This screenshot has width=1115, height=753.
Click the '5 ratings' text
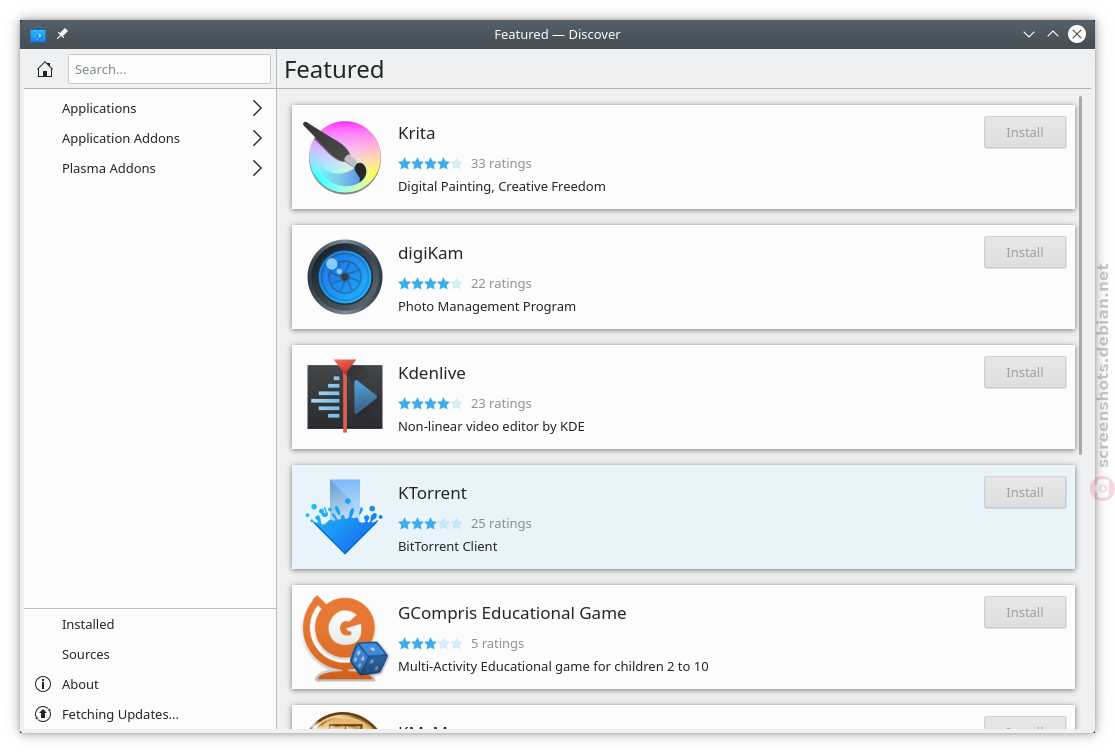[497, 644]
